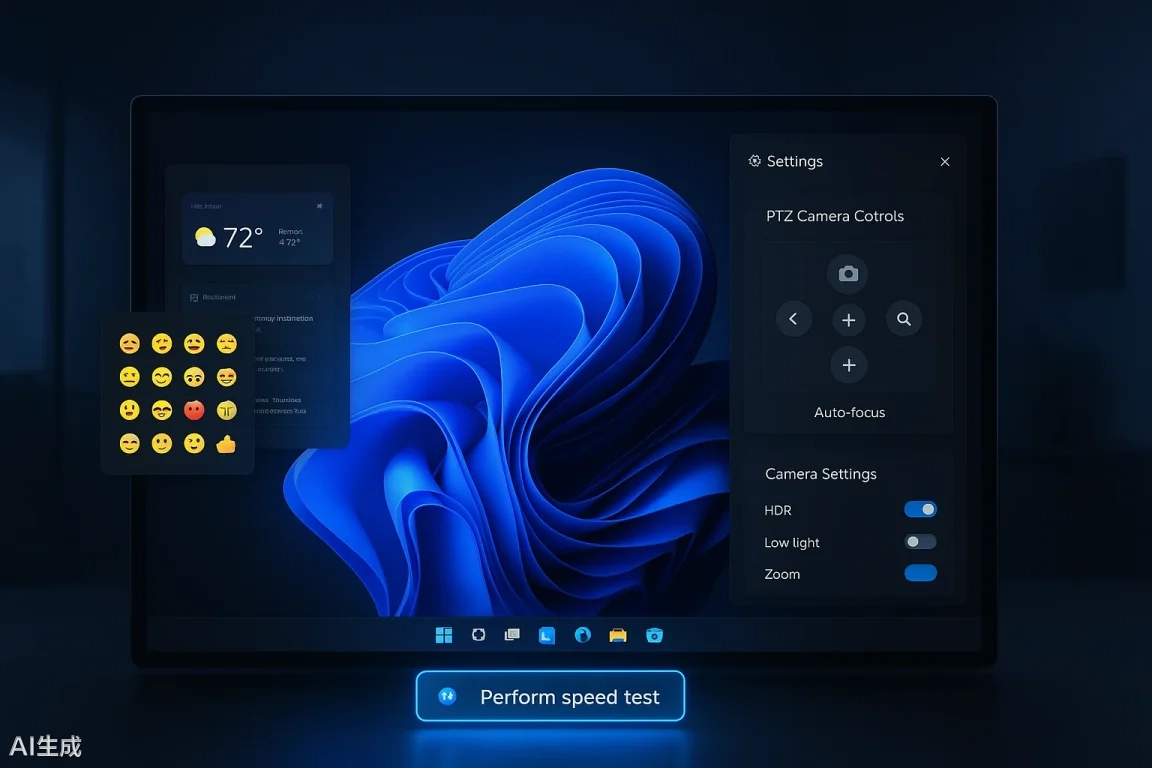Screen dimensions: 1152x768
Task: Enable the Low light toggle
Action: point(918,541)
